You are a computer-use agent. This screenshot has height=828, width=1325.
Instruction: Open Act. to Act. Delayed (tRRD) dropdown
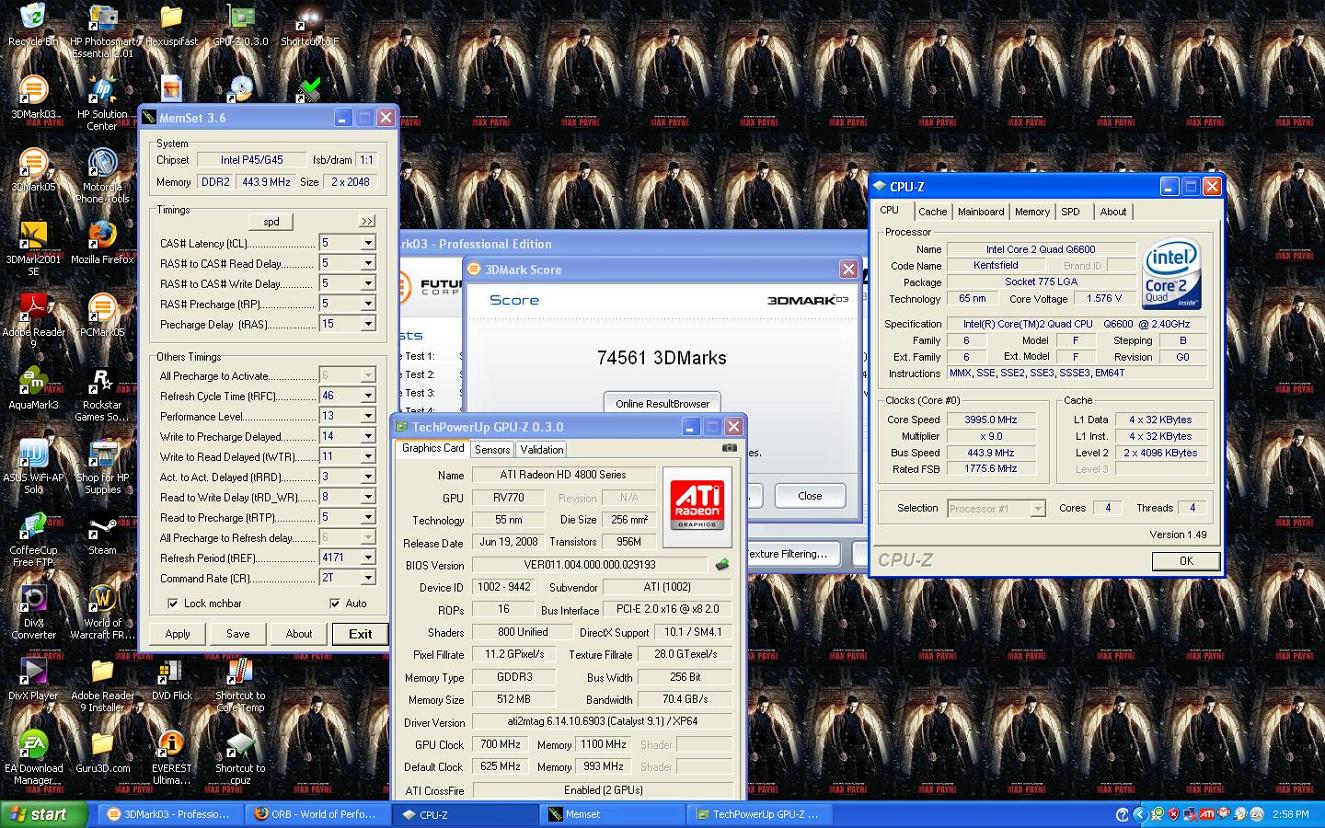[368, 477]
